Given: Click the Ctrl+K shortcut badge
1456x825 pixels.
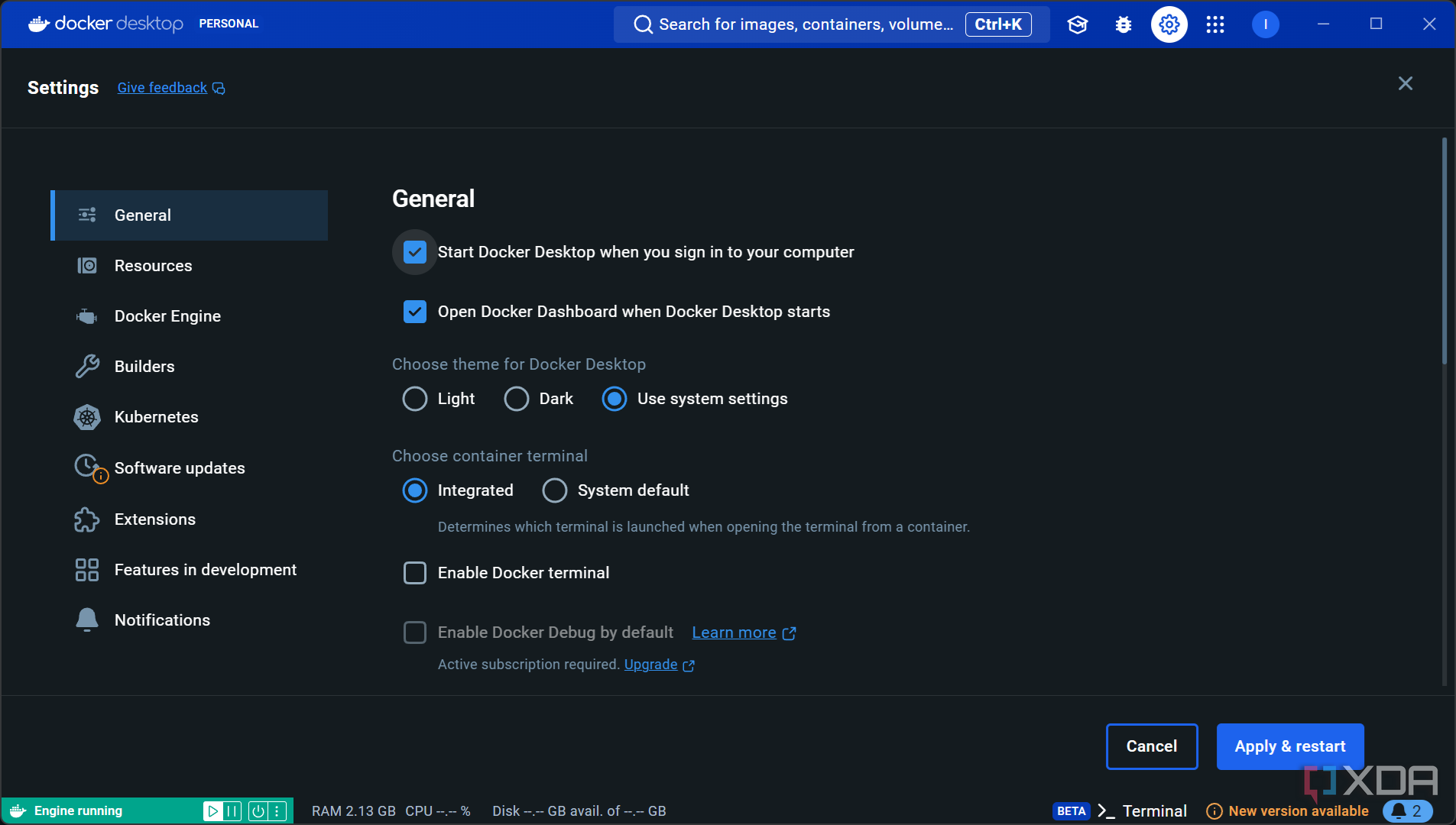Looking at the screenshot, I should (998, 24).
